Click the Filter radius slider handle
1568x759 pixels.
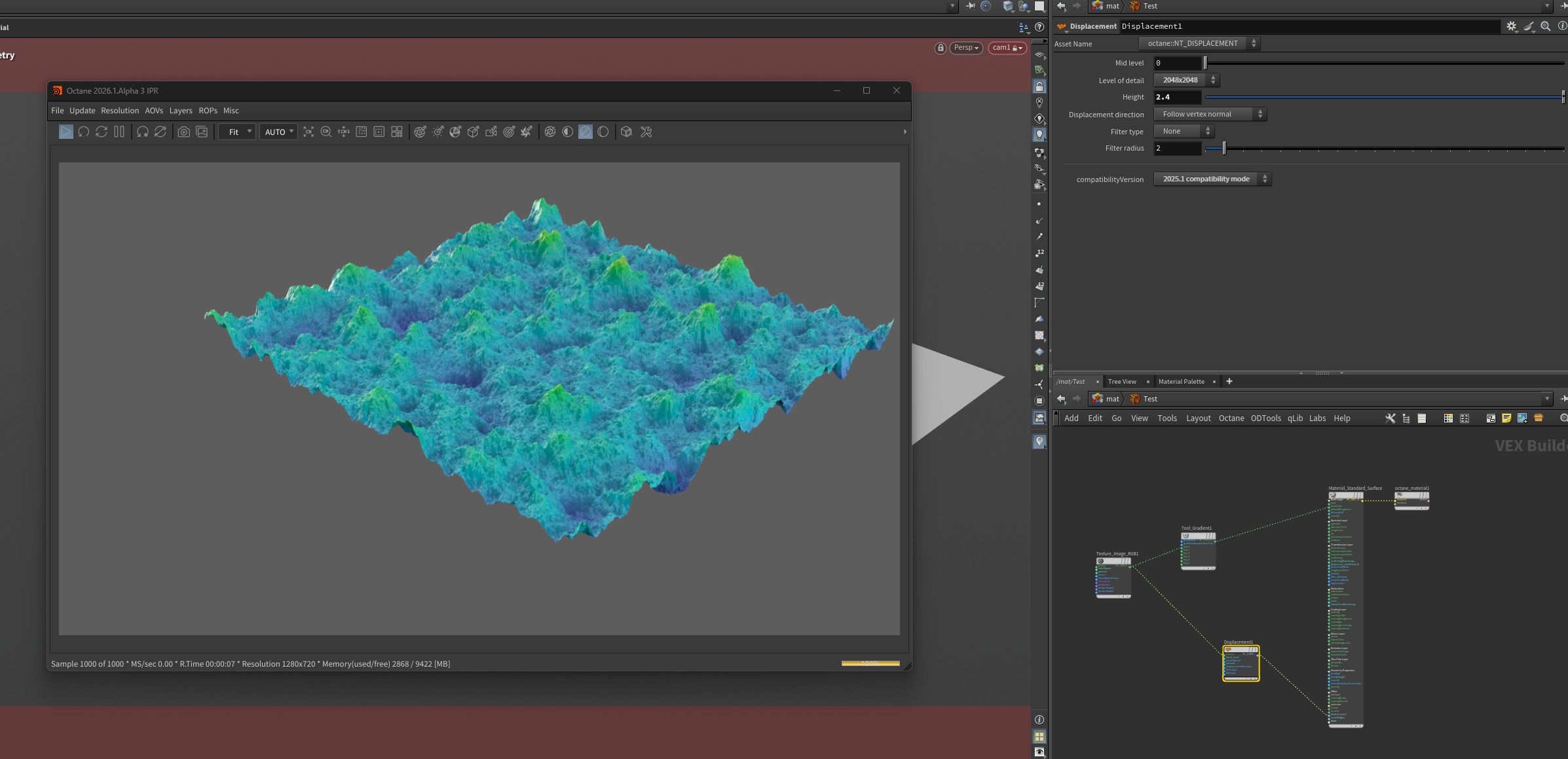click(1223, 149)
